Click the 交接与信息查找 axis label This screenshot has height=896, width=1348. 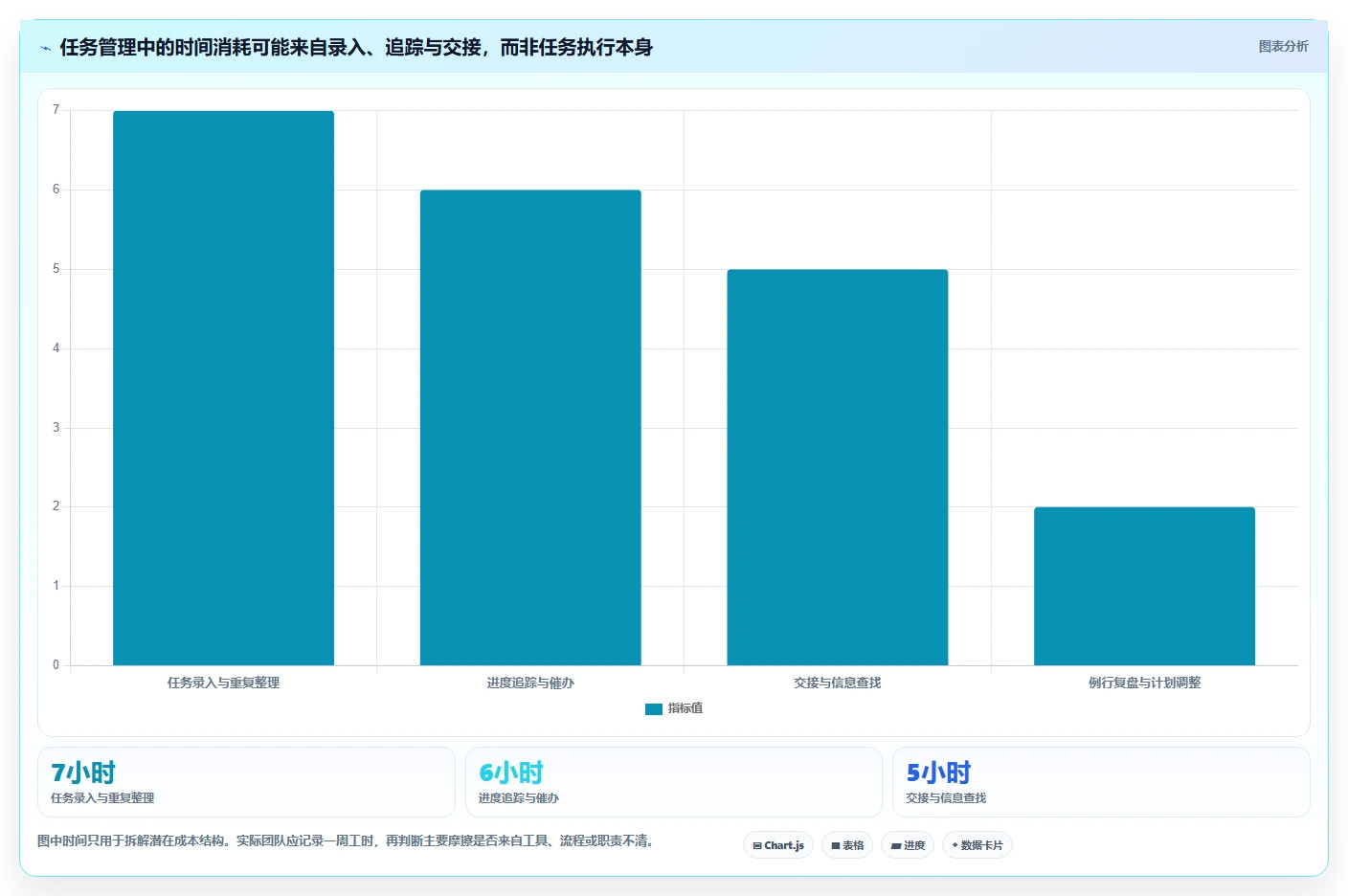[x=838, y=683]
